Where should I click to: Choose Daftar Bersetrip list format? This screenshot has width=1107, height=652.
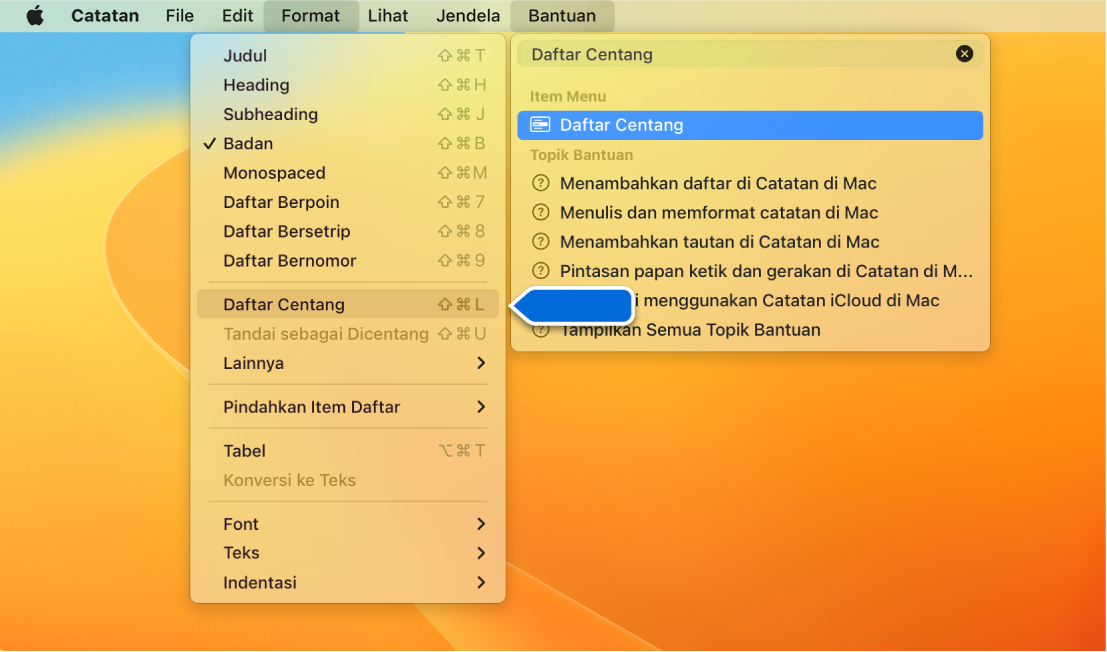348,231
